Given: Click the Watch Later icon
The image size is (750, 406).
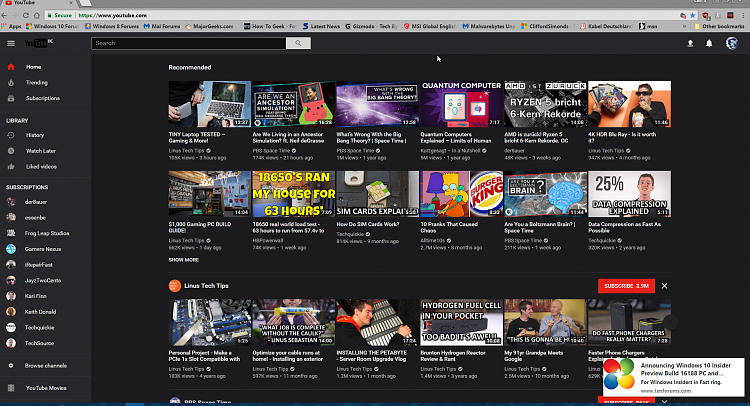Looking at the screenshot, I should pyautogui.click(x=11, y=151).
